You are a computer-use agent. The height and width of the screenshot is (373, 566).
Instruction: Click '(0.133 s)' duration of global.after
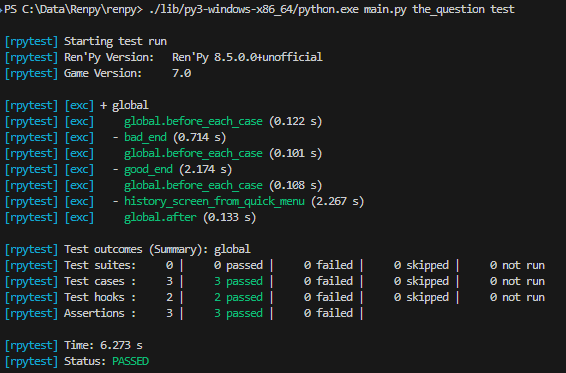tap(229, 217)
